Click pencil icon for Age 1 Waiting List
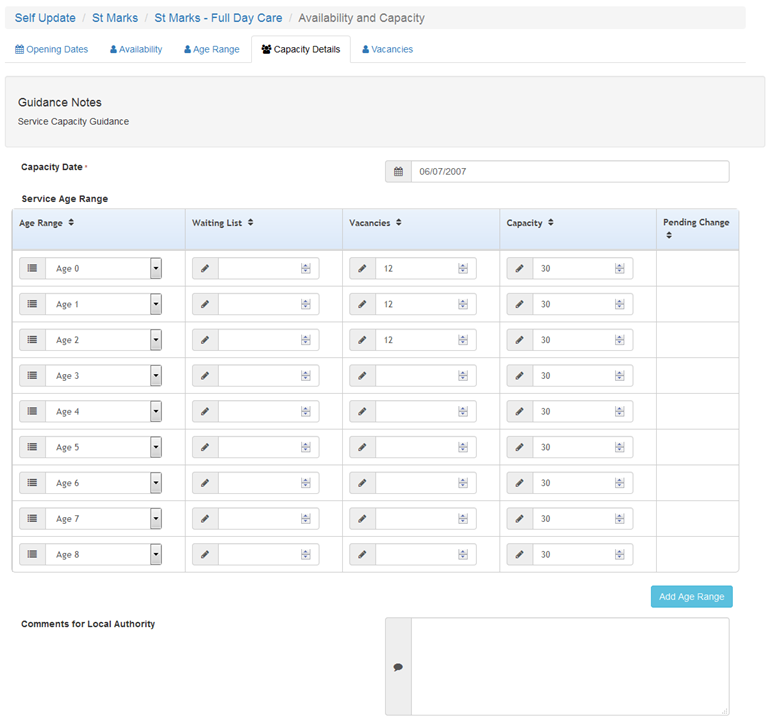 [x=205, y=304]
